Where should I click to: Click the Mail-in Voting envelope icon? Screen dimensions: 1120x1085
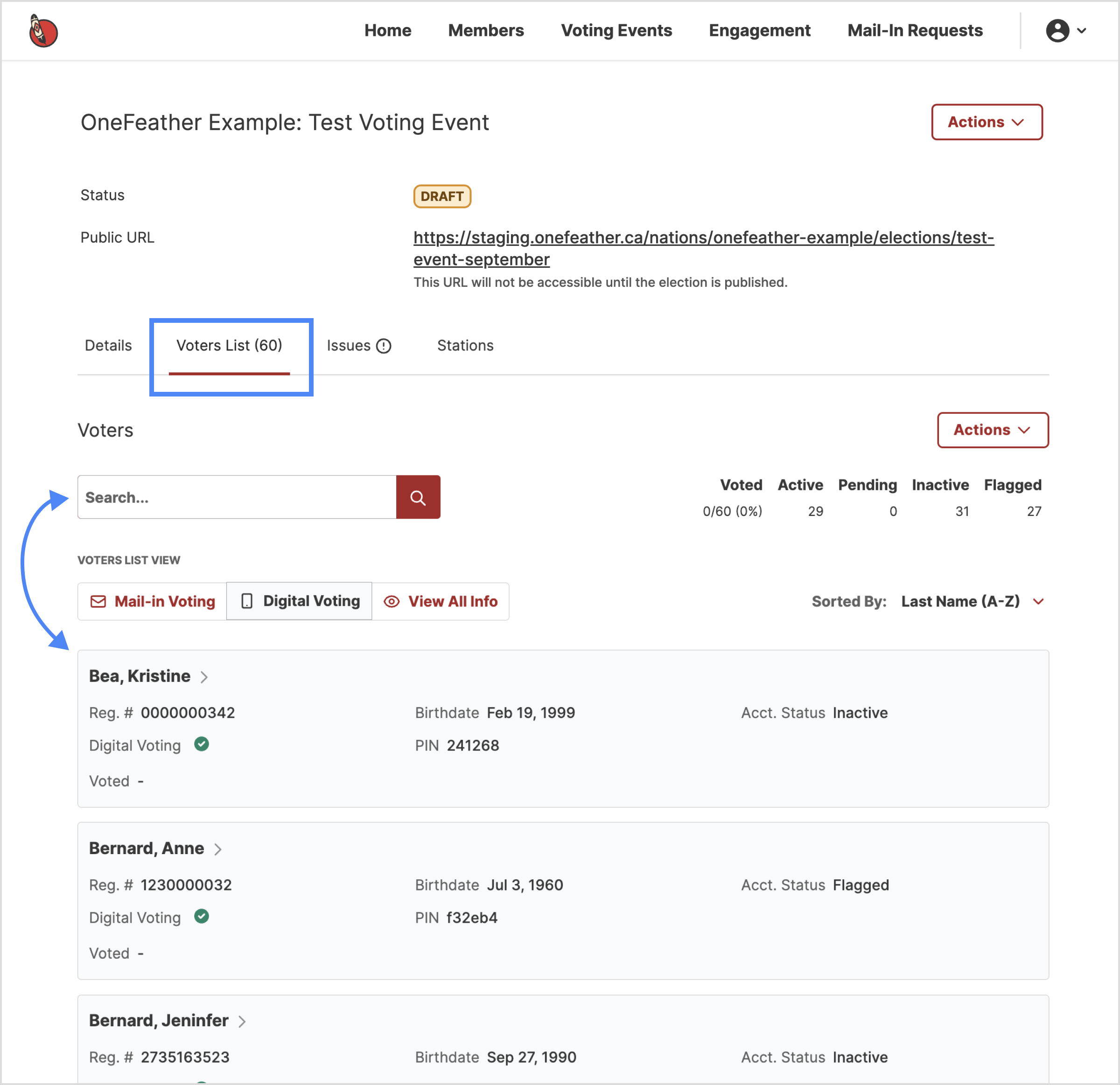(x=98, y=601)
